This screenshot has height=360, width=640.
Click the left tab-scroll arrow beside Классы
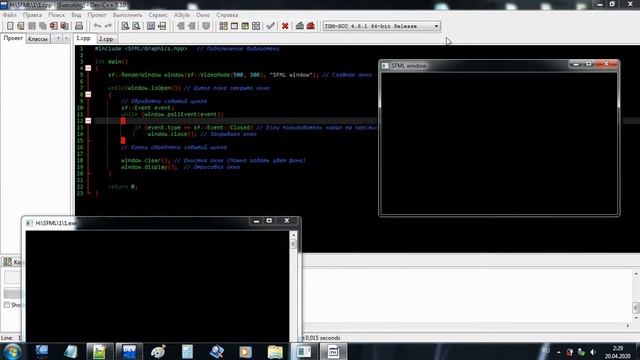(x=58, y=38)
